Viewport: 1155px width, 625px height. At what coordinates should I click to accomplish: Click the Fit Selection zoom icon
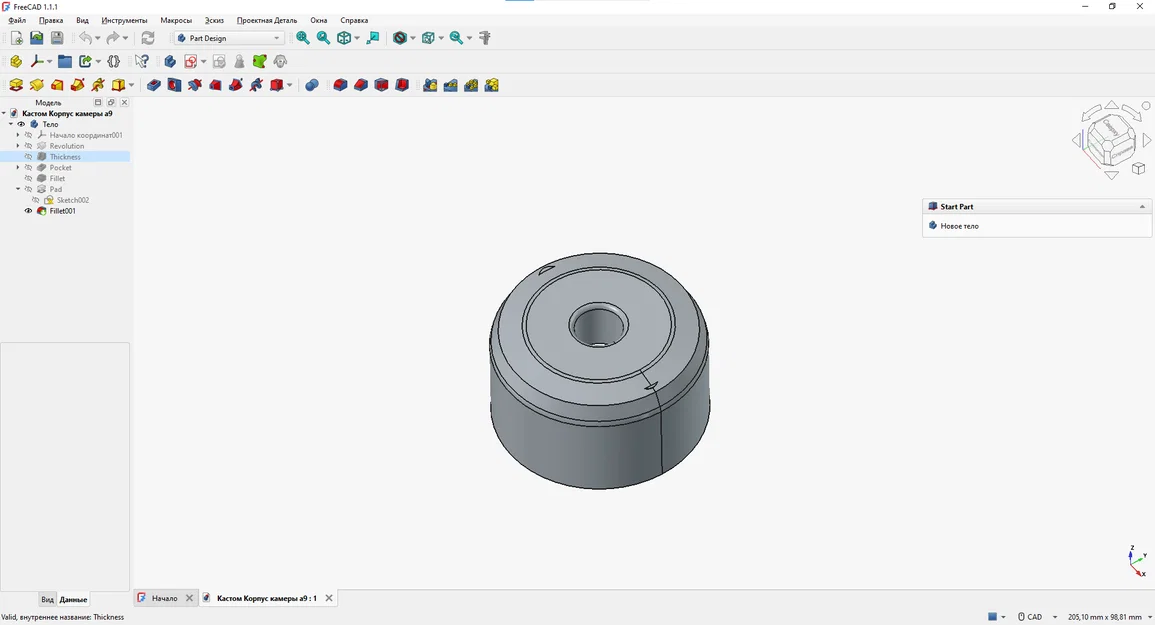click(323, 38)
